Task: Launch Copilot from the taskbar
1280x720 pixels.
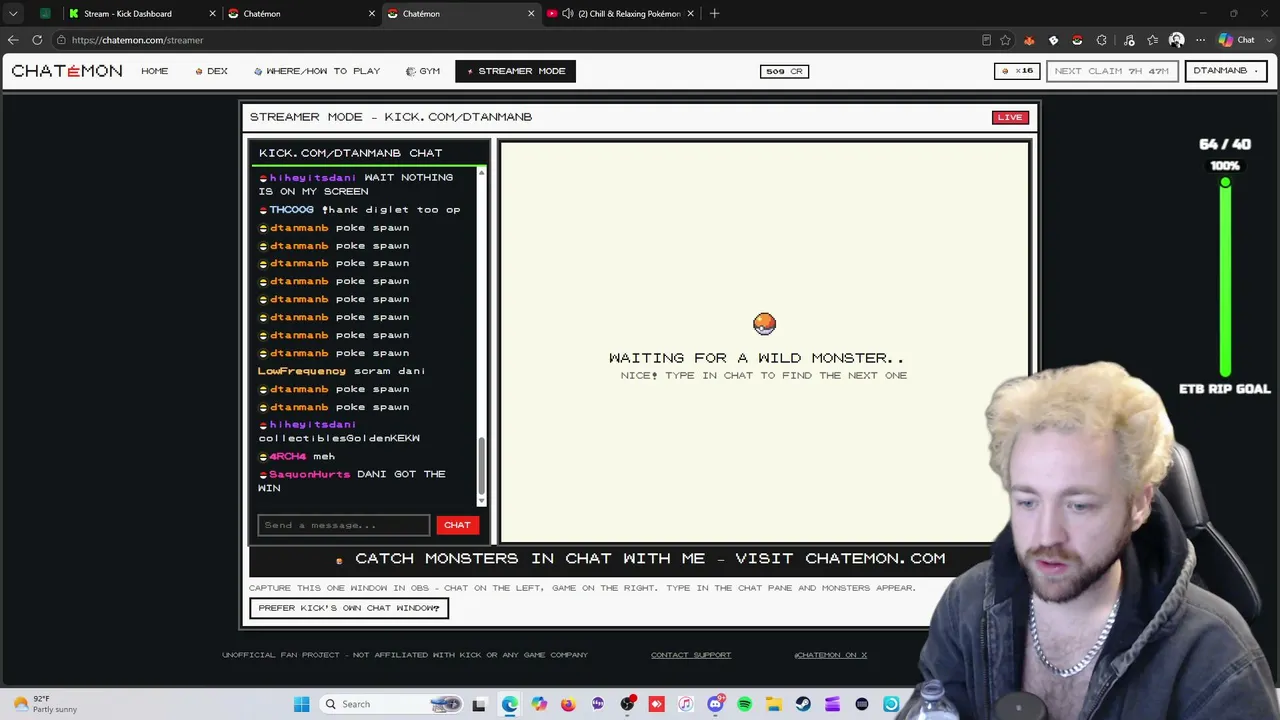Action: tap(539, 704)
